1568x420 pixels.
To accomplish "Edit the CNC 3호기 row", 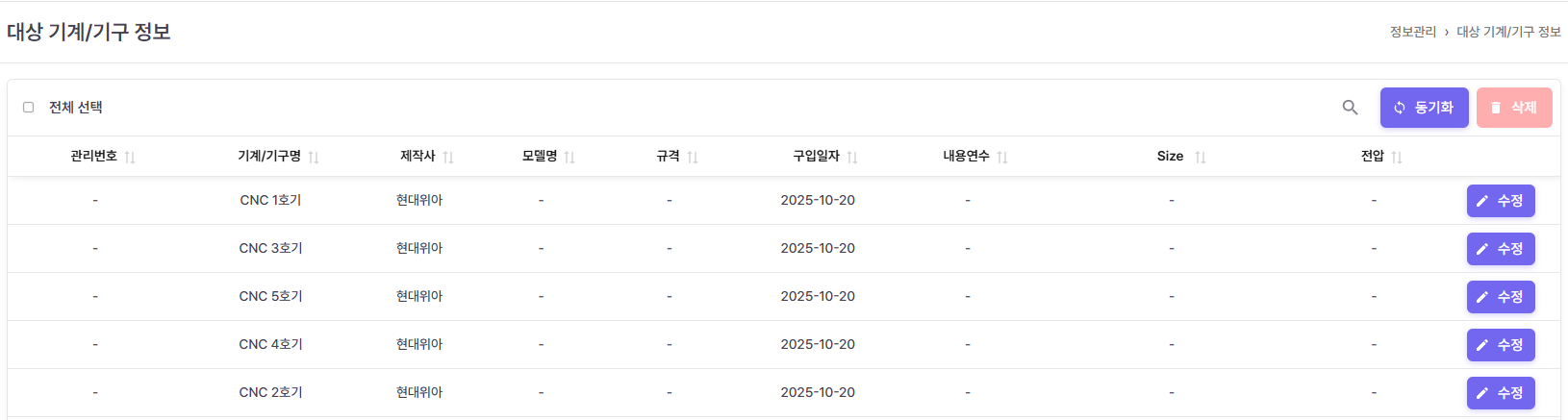I will click(x=1500, y=249).
